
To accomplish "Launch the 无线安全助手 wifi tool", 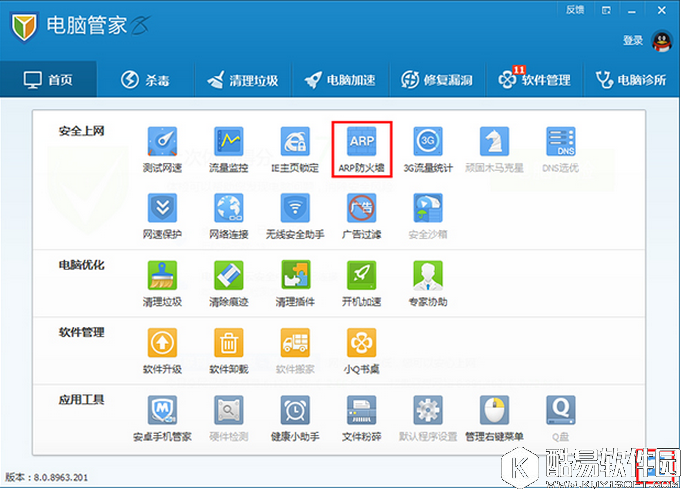I will click(295, 216).
